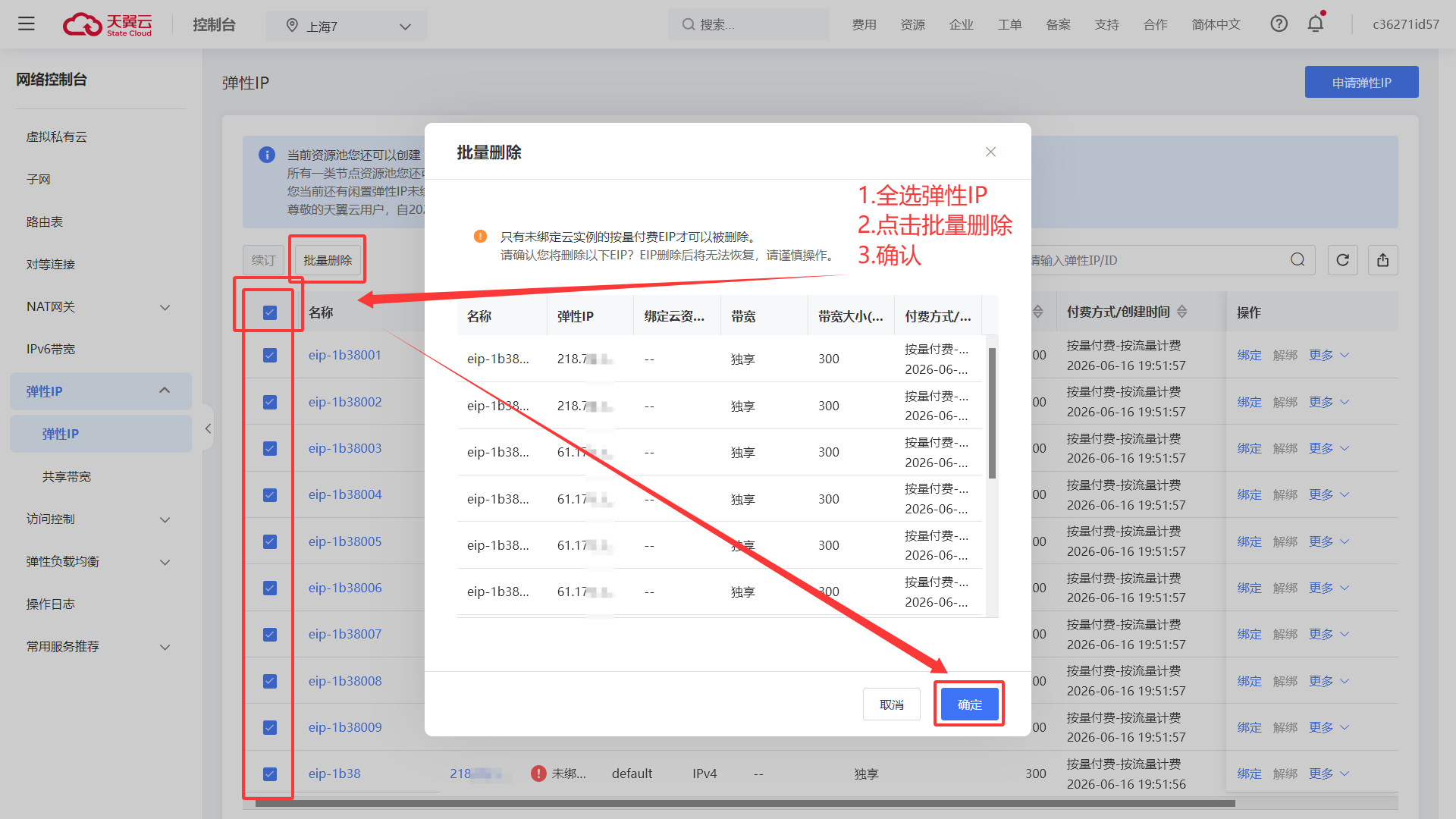
Task: Click the location pin icon next to 上海7
Action: coord(292,26)
